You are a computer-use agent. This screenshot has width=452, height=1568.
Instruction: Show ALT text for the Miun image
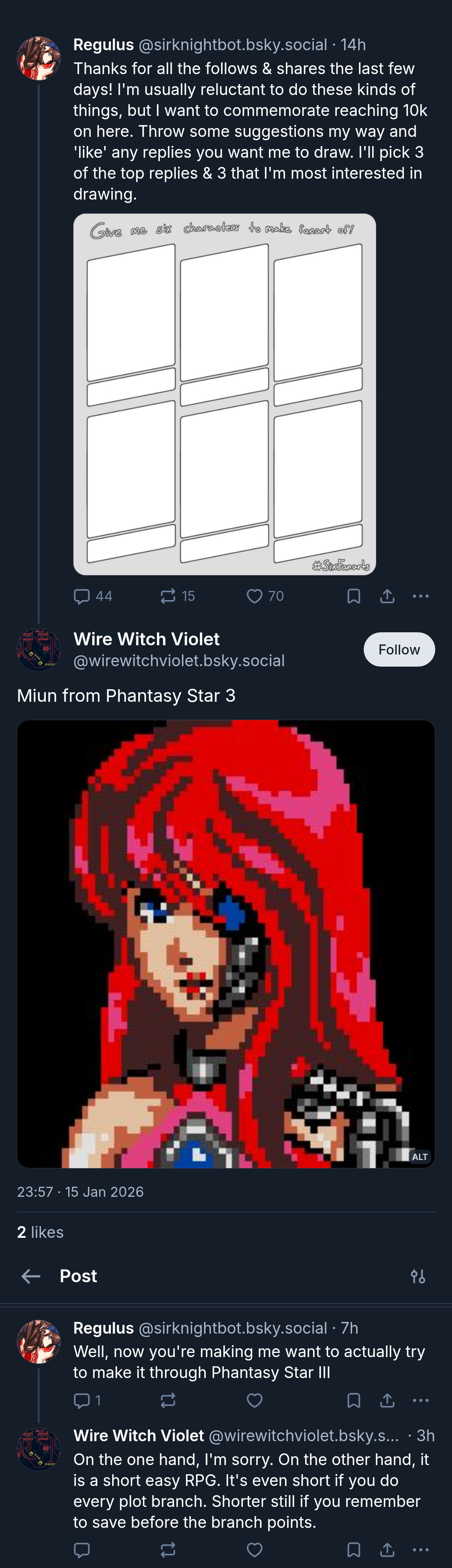click(420, 1157)
